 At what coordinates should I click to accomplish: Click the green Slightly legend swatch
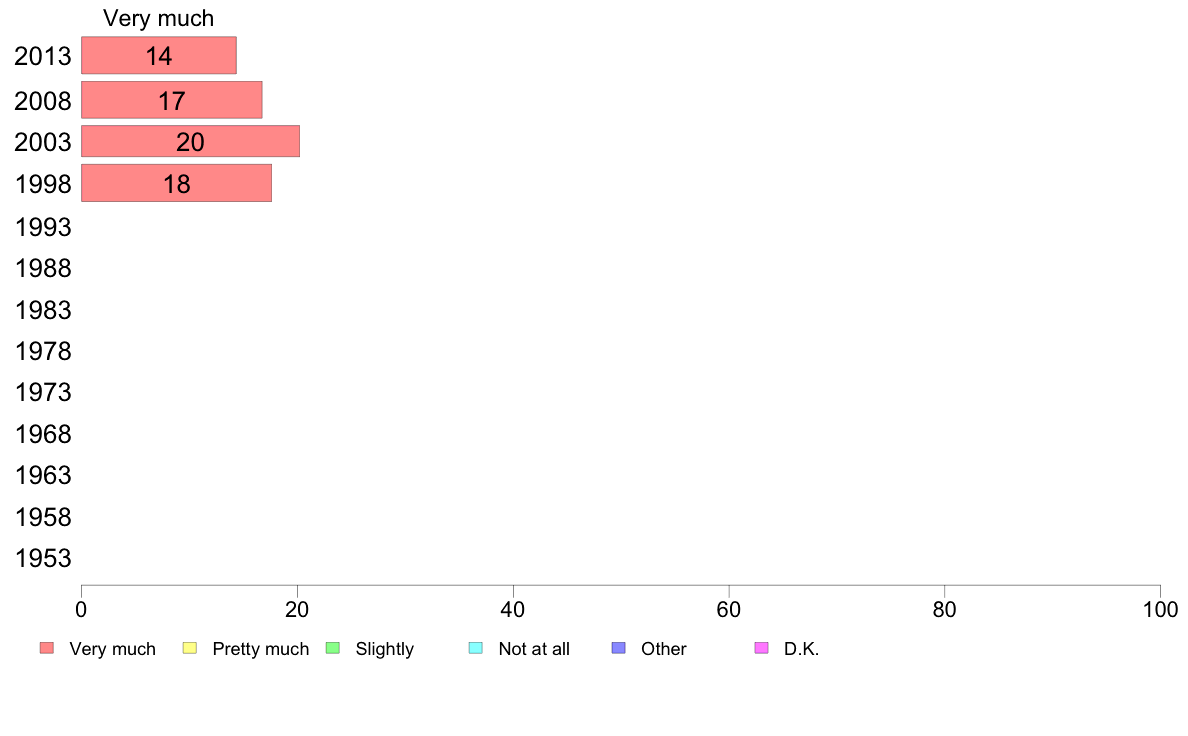[x=333, y=648]
